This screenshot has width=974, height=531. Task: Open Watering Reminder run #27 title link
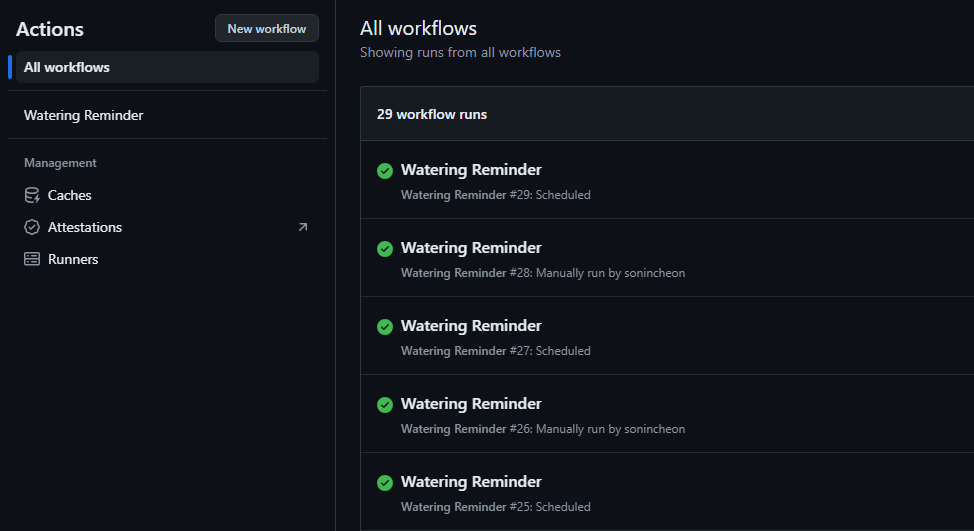pos(471,325)
